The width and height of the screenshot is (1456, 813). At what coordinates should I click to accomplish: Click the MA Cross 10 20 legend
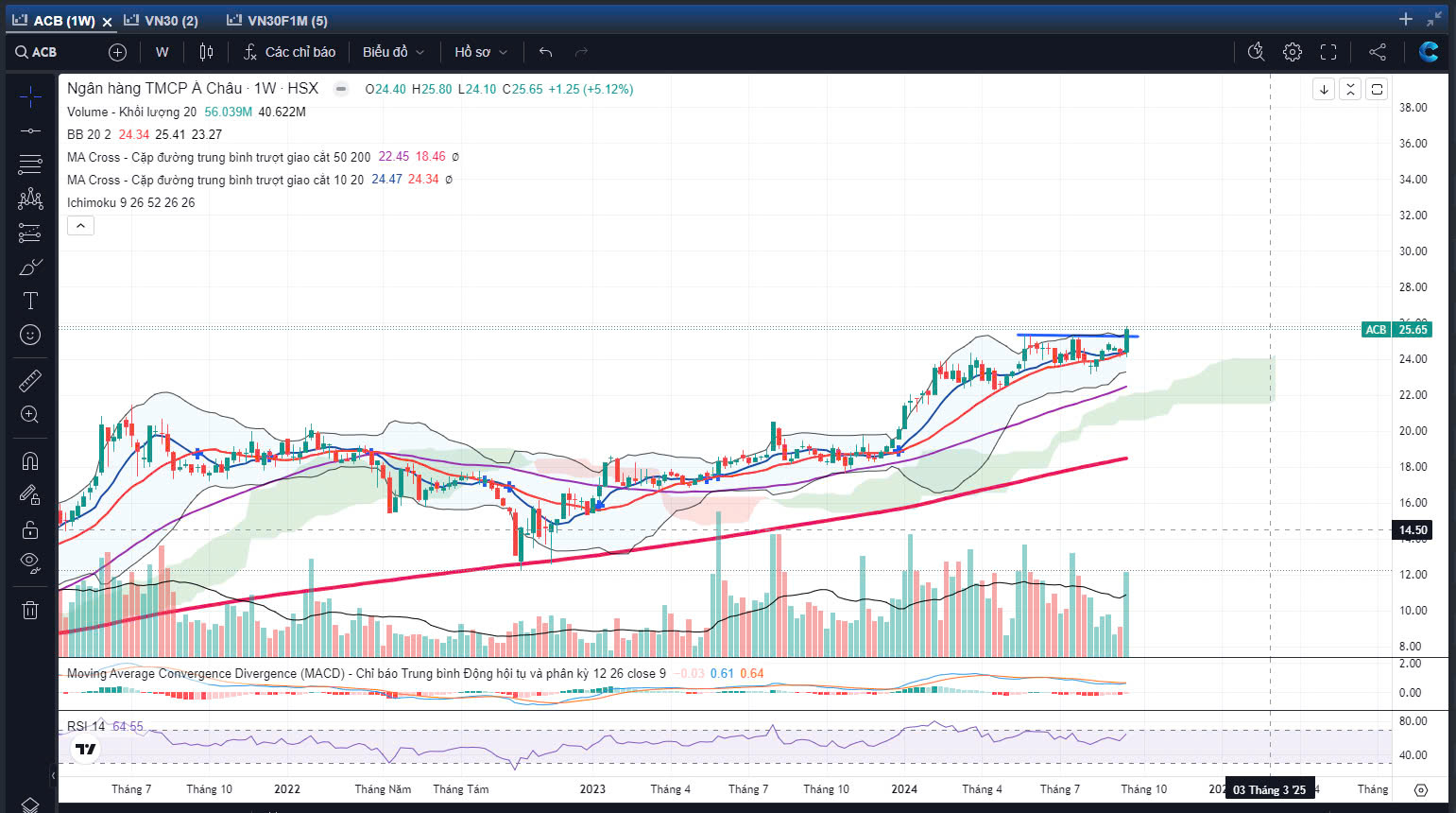pos(215,180)
